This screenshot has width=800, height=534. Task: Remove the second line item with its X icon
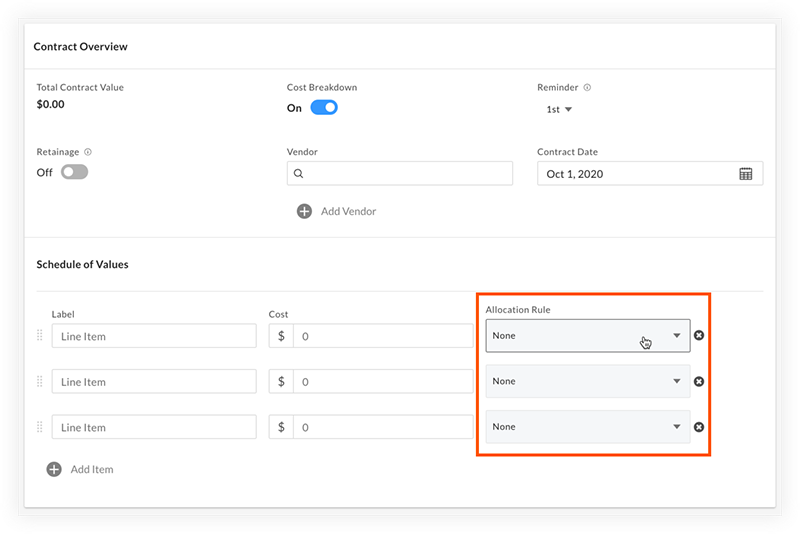click(699, 382)
